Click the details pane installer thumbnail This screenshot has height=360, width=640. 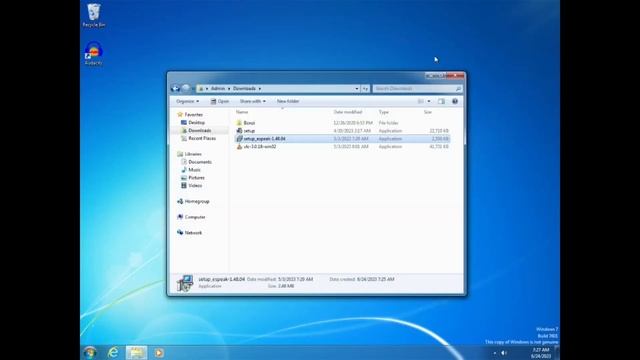point(185,283)
